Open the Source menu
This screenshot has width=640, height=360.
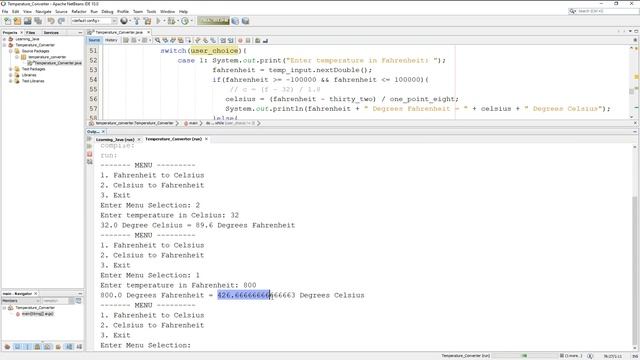tap(61, 11)
